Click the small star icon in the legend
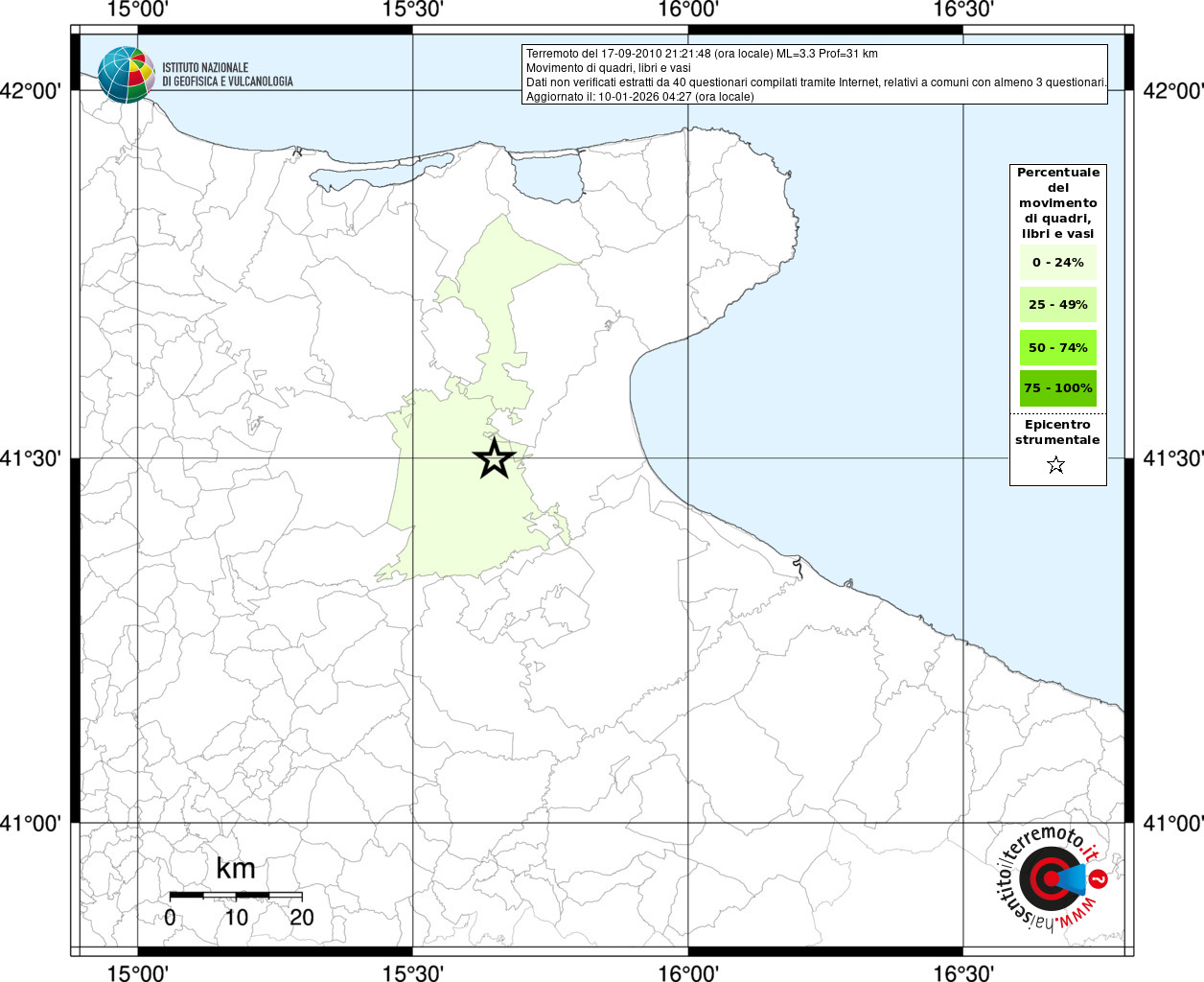This screenshot has height=982, width=1204. click(1056, 465)
